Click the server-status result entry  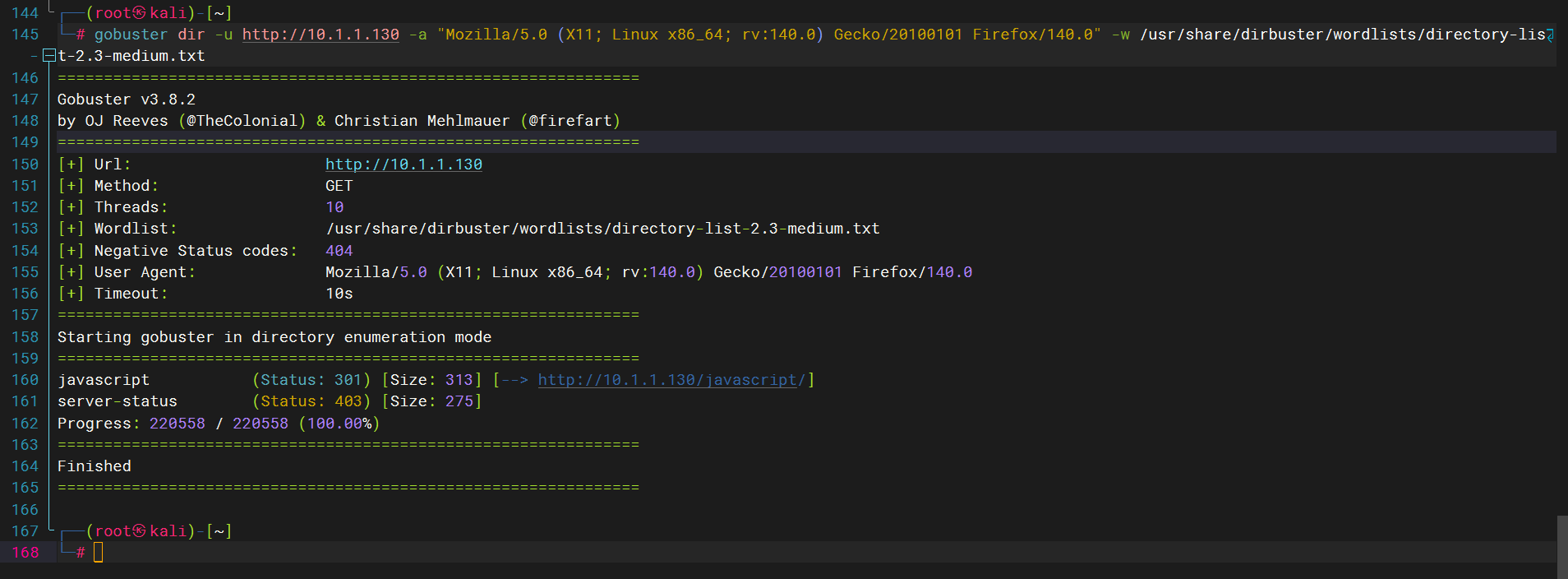(117, 401)
